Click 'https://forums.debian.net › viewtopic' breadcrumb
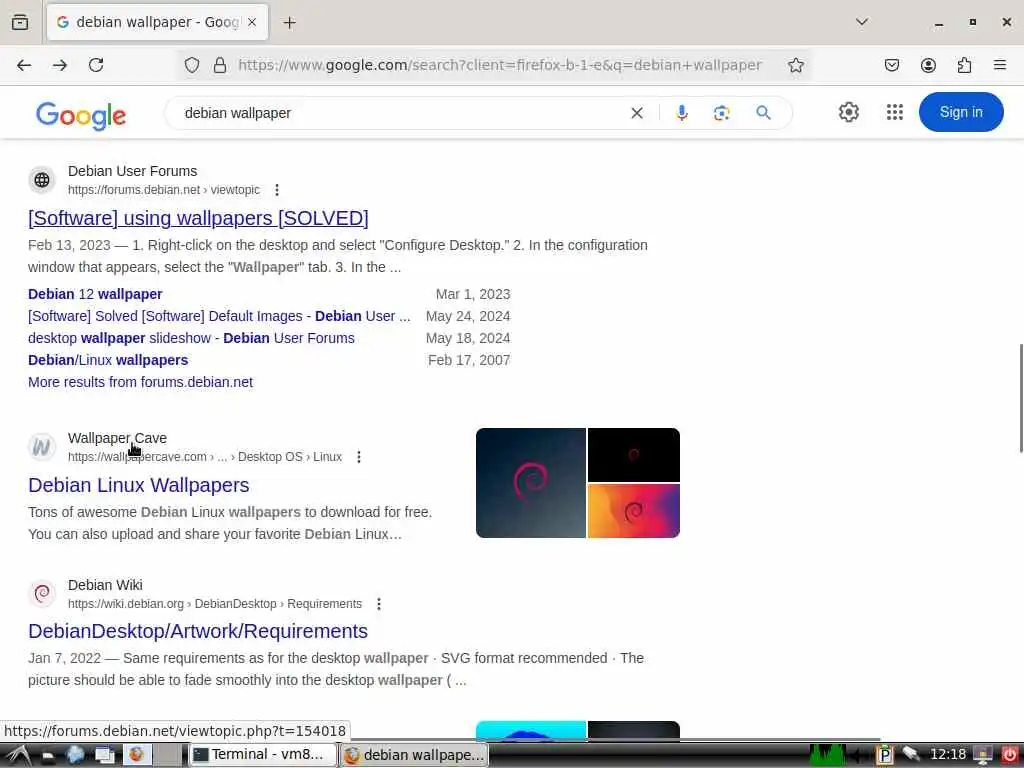The image size is (1024, 768). click(164, 190)
